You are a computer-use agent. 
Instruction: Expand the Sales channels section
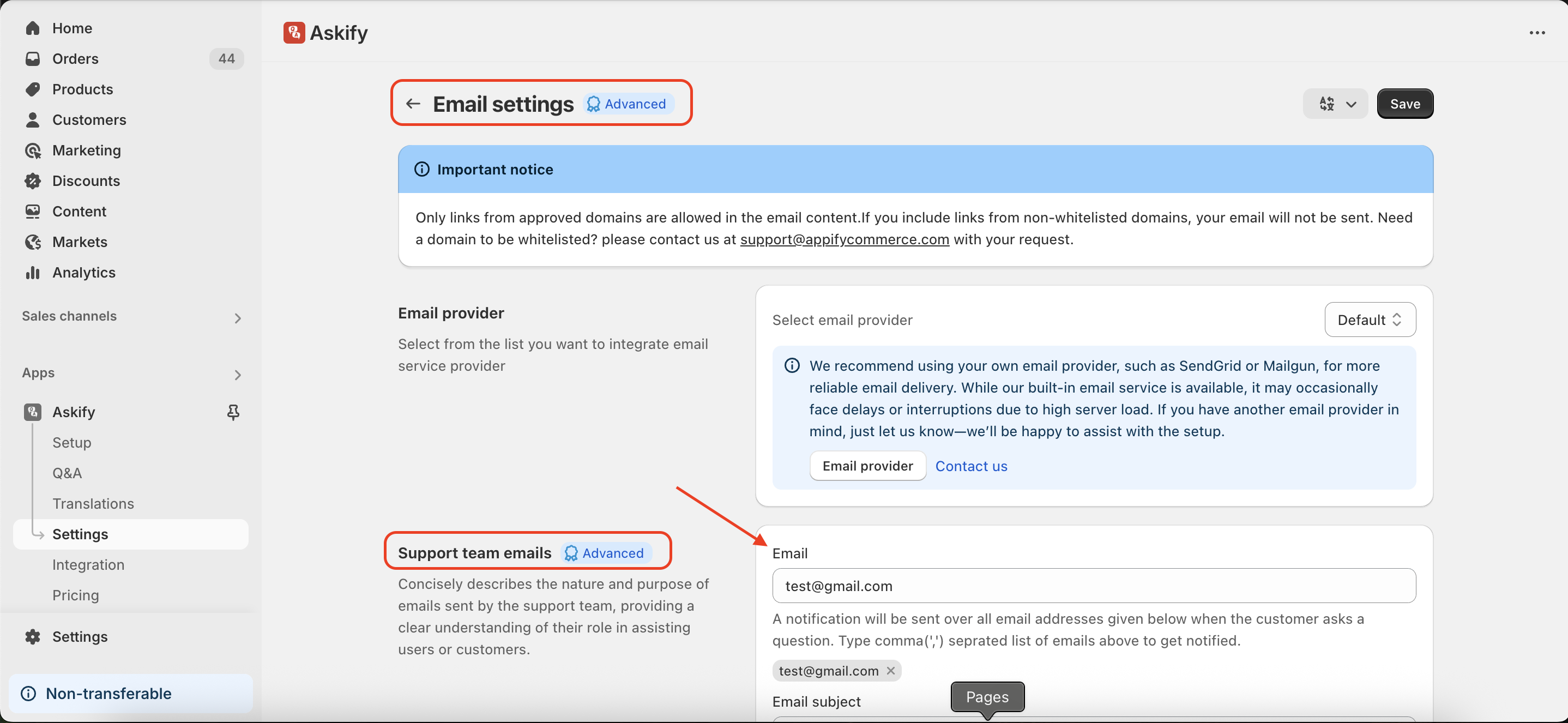point(237,318)
